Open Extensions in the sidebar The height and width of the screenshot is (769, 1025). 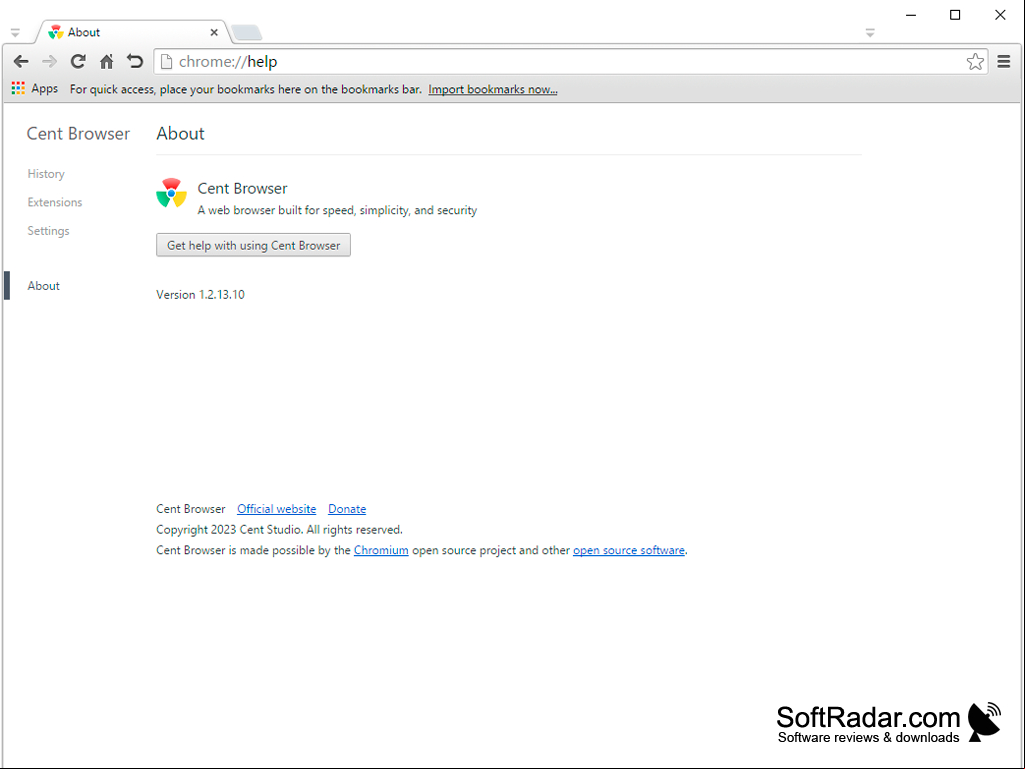tap(55, 202)
